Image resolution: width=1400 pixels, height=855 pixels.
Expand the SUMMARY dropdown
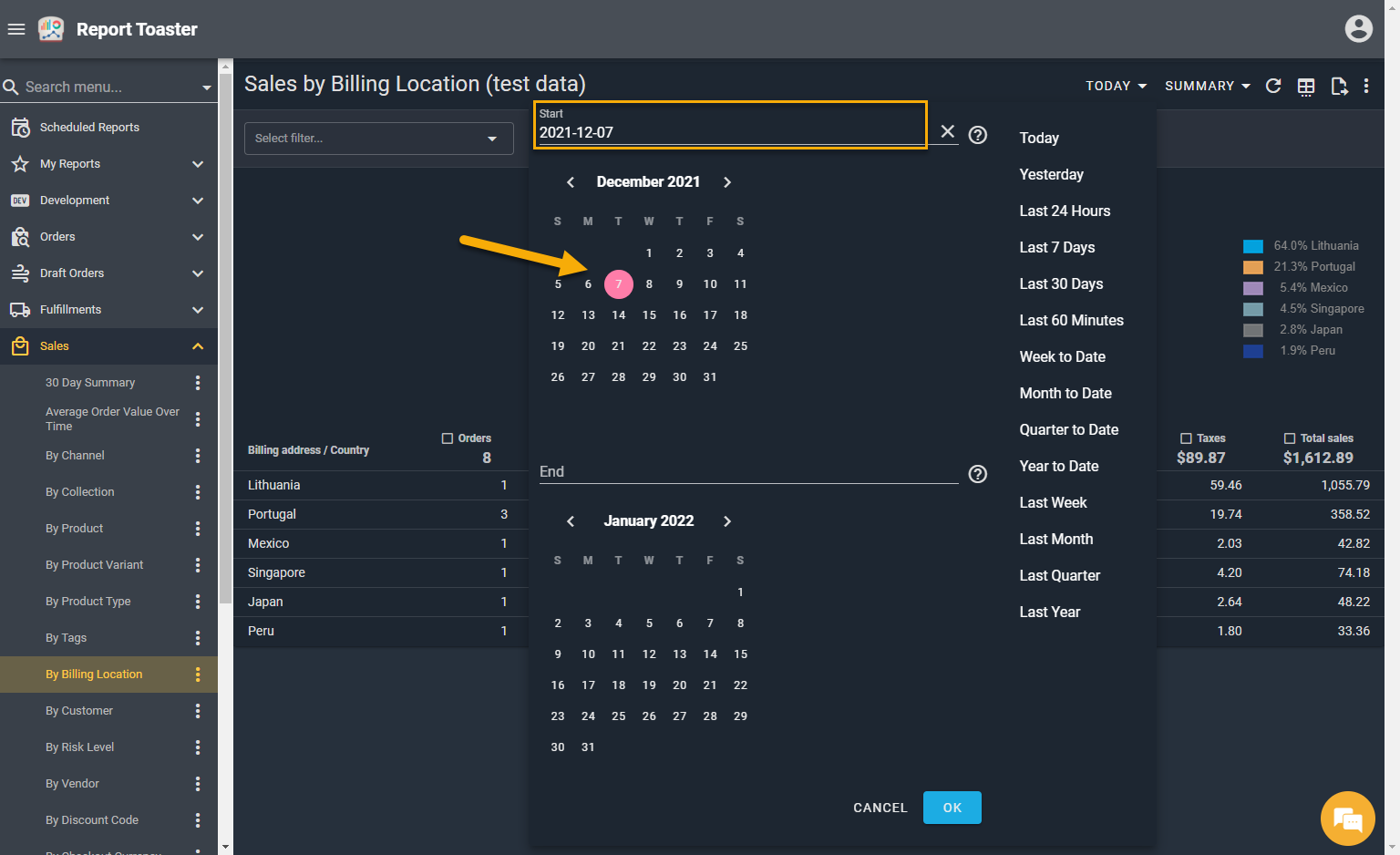tap(1207, 86)
